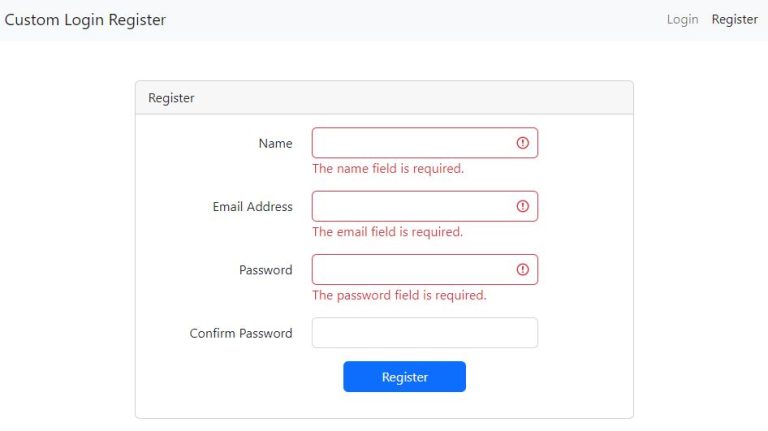Click the 'The name field is required.' message
Screen dimensions: 768x431
(387, 168)
